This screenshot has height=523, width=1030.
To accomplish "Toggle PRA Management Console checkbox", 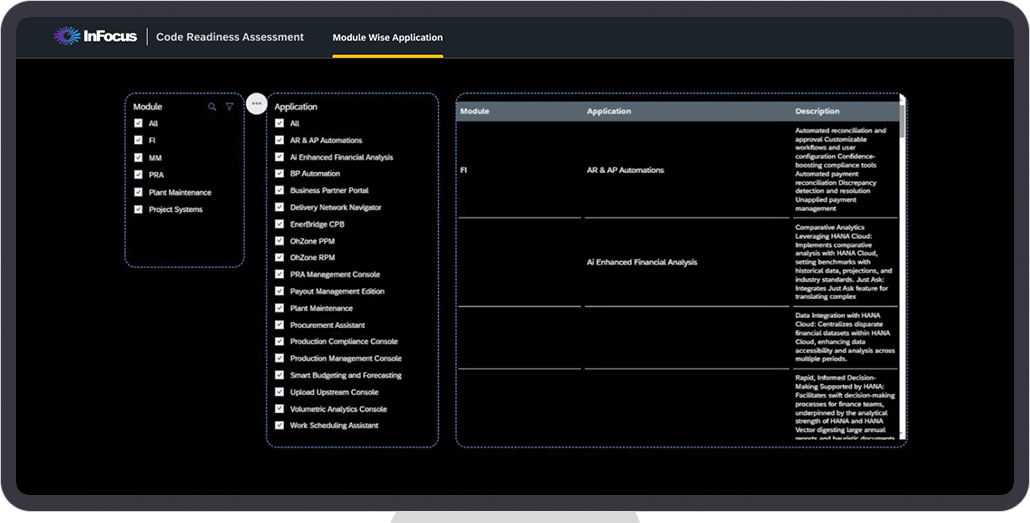I will [279, 275].
